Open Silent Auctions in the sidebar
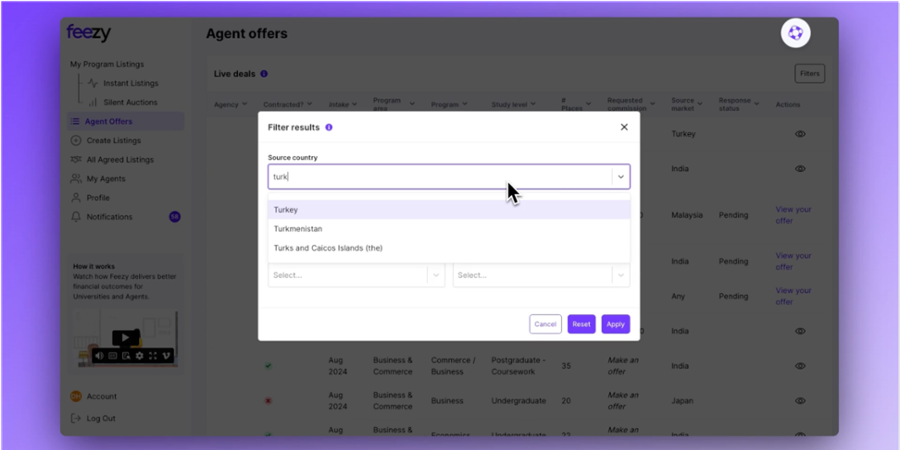The image size is (900, 450). click(x=130, y=102)
